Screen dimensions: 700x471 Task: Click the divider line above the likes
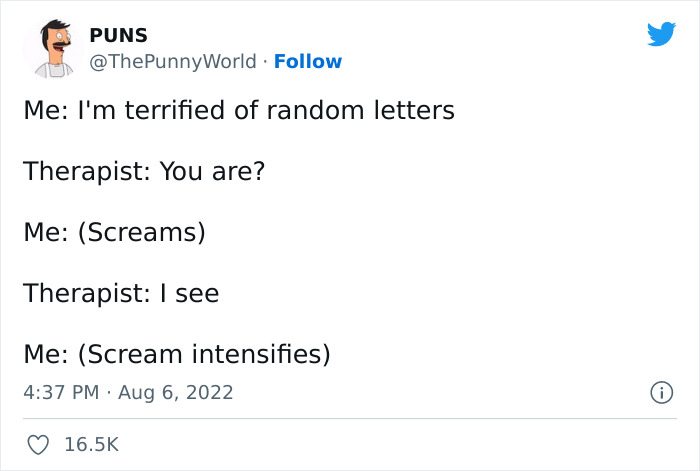point(350,418)
